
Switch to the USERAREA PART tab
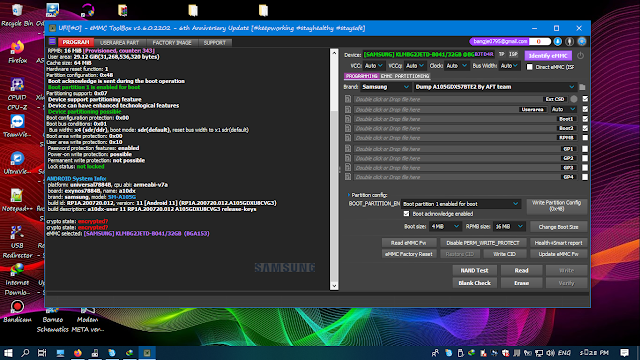click(120, 42)
